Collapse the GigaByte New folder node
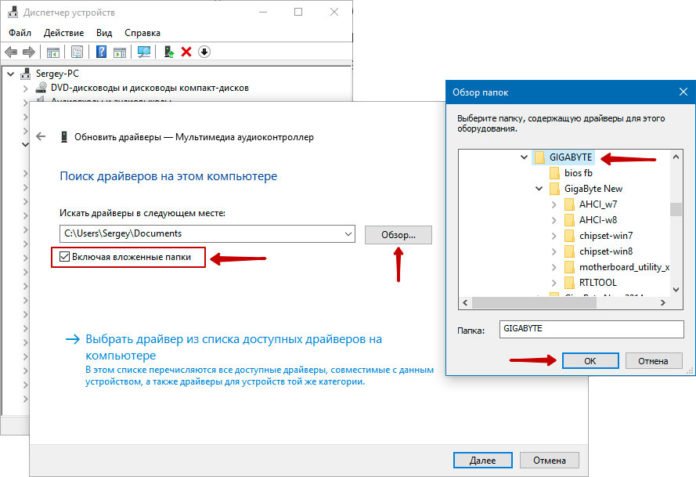Viewport: 696px width, 477px height. pos(539,189)
